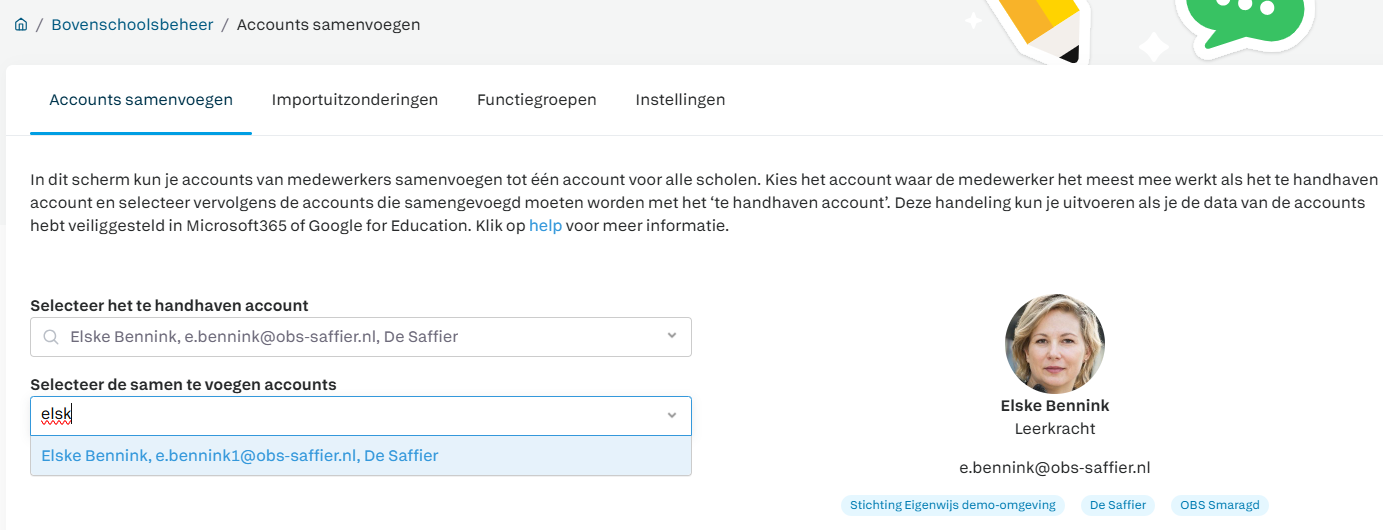Click the 'Stichting Eigenwijs demo-omgeving' tag
The image size is (1383, 530).
point(953,505)
